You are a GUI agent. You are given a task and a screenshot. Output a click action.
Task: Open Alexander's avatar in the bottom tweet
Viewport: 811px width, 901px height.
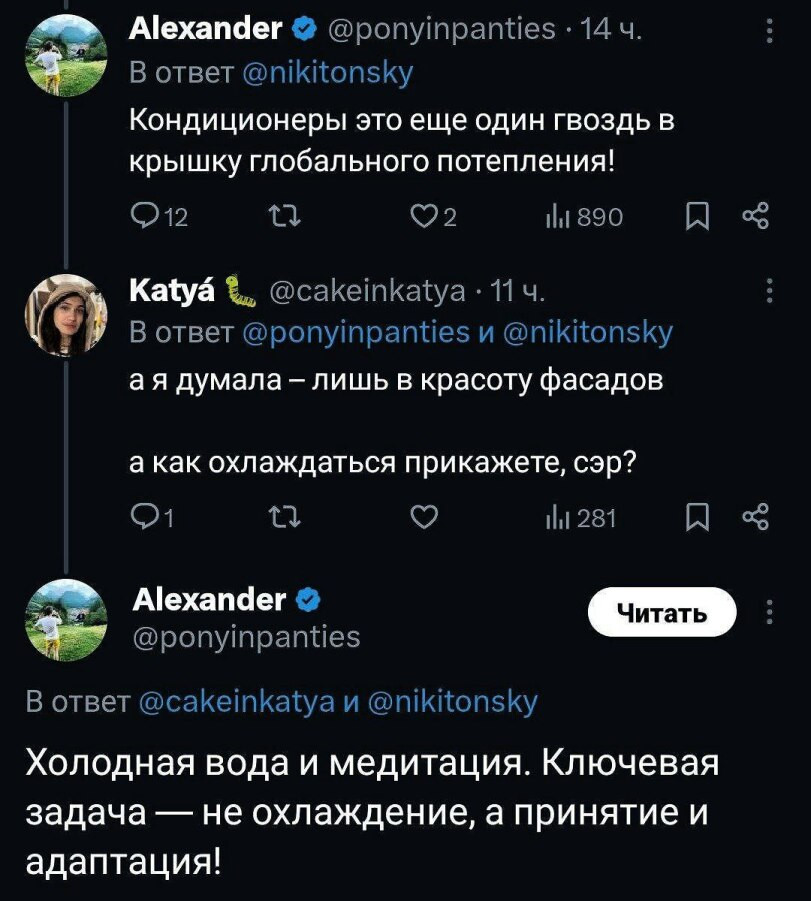click(66, 621)
